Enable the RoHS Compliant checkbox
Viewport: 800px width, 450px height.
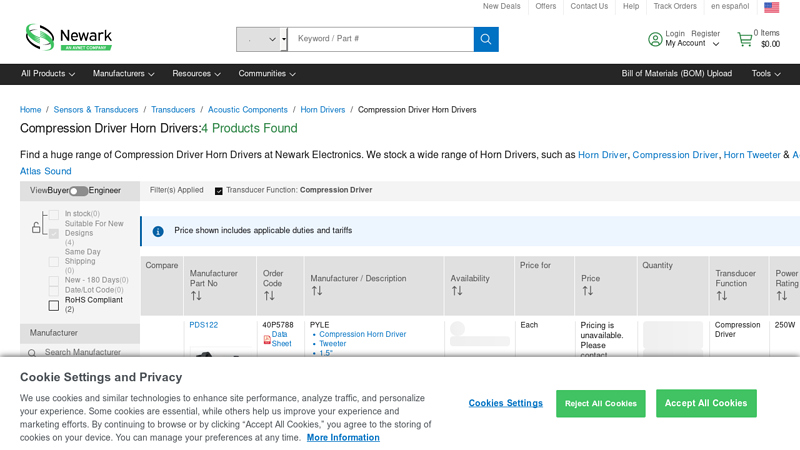pos(54,305)
